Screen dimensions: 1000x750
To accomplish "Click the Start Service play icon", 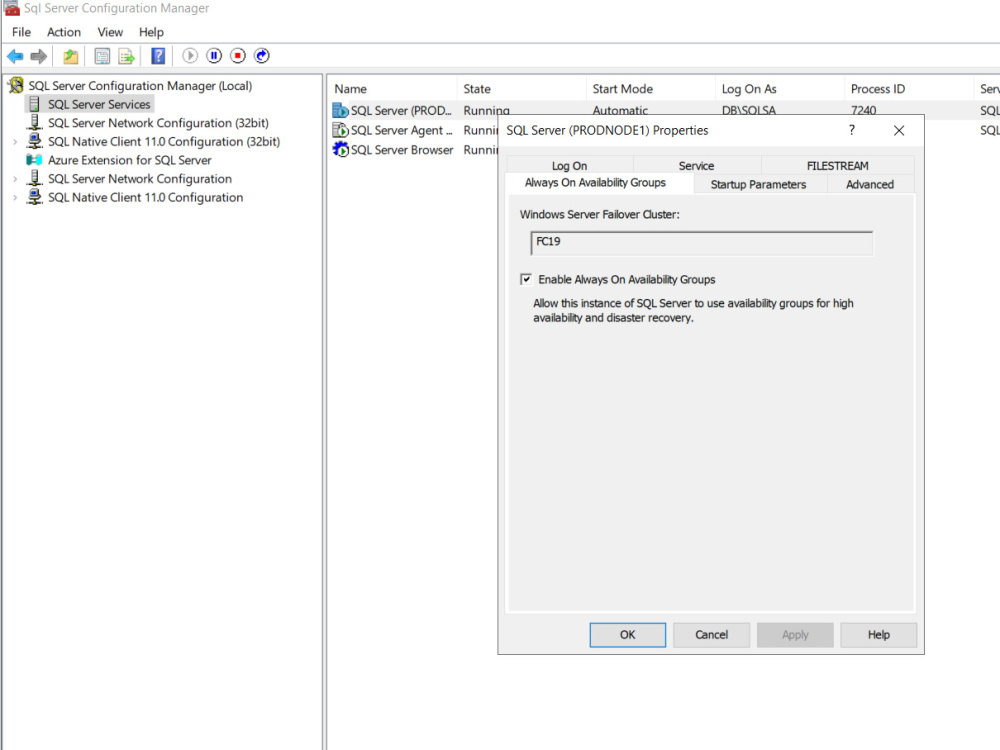I will (x=190, y=56).
